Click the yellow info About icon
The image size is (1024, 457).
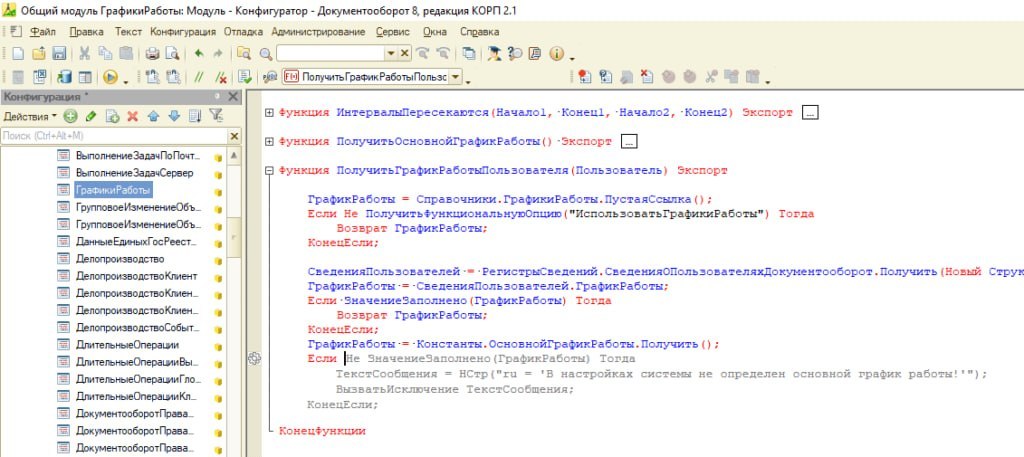pos(556,54)
